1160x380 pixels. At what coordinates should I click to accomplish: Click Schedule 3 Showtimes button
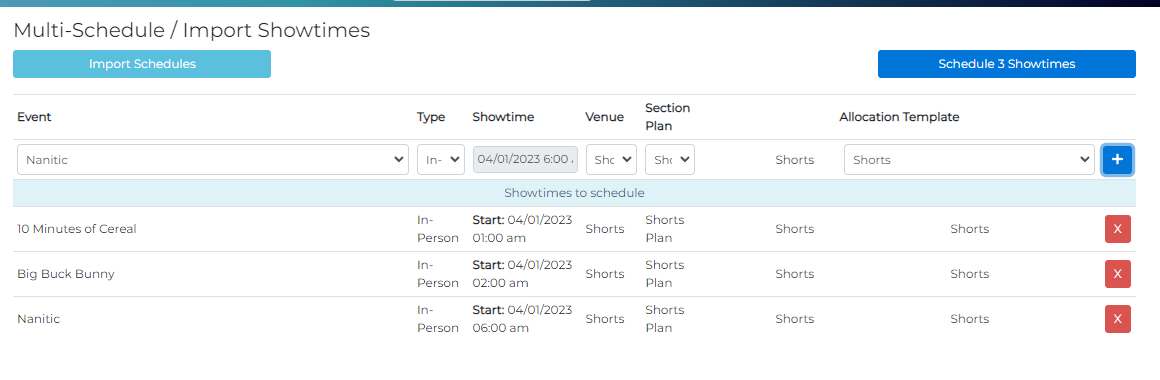pos(1007,64)
